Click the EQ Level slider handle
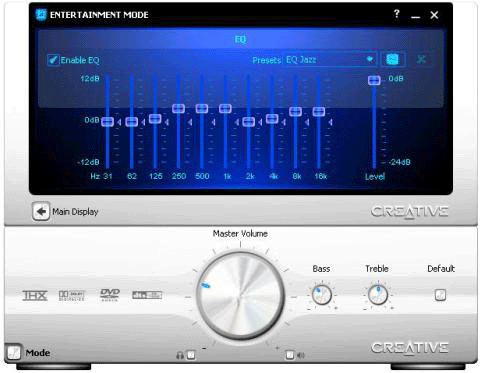This screenshot has height=373, width=486. pyautogui.click(x=374, y=80)
